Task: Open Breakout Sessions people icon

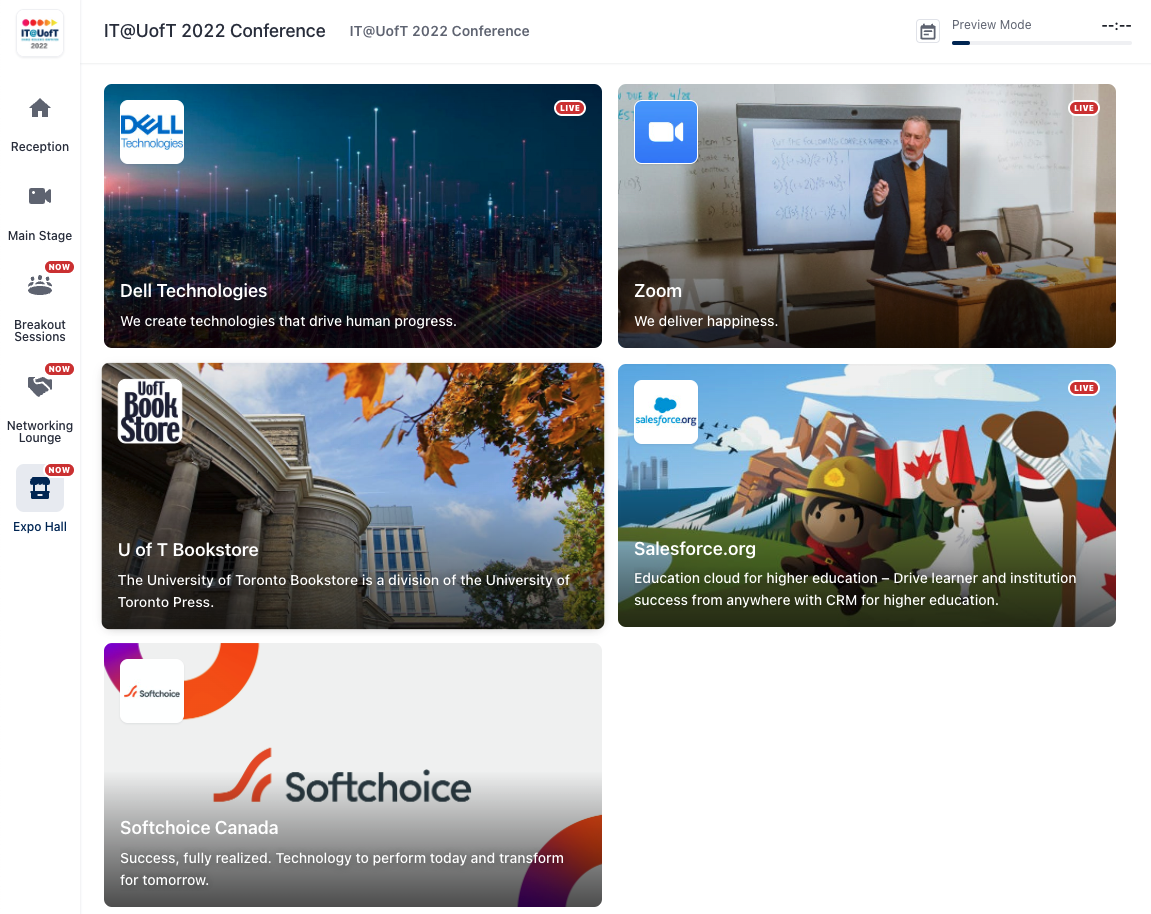Action: coord(40,285)
